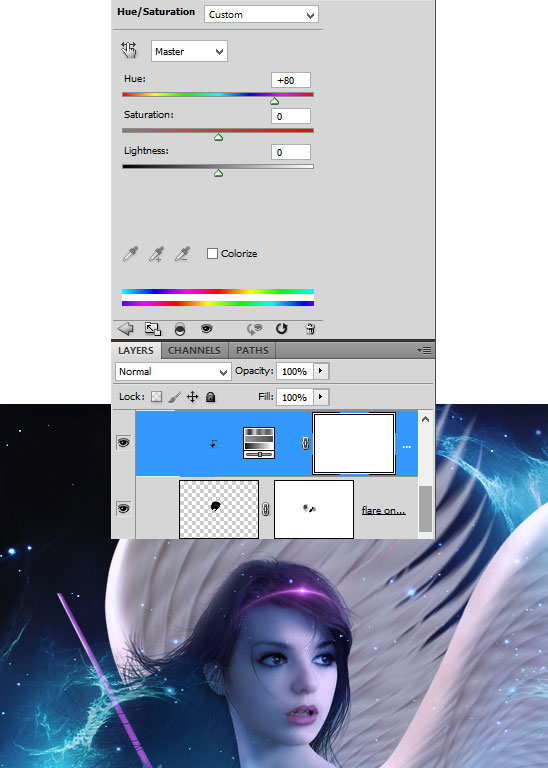Open the Fill slider flyout arrow
This screenshot has height=768, width=548.
pyautogui.click(x=320, y=397)
